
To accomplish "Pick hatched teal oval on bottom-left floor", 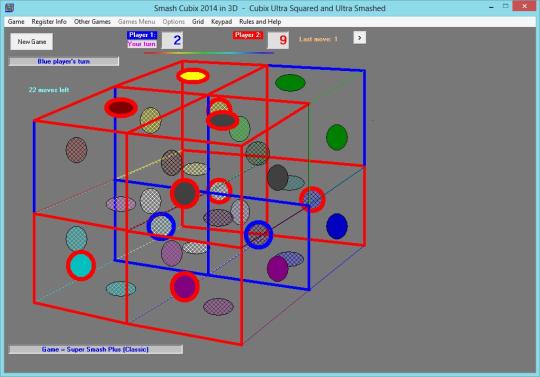I will pos(121,289).
